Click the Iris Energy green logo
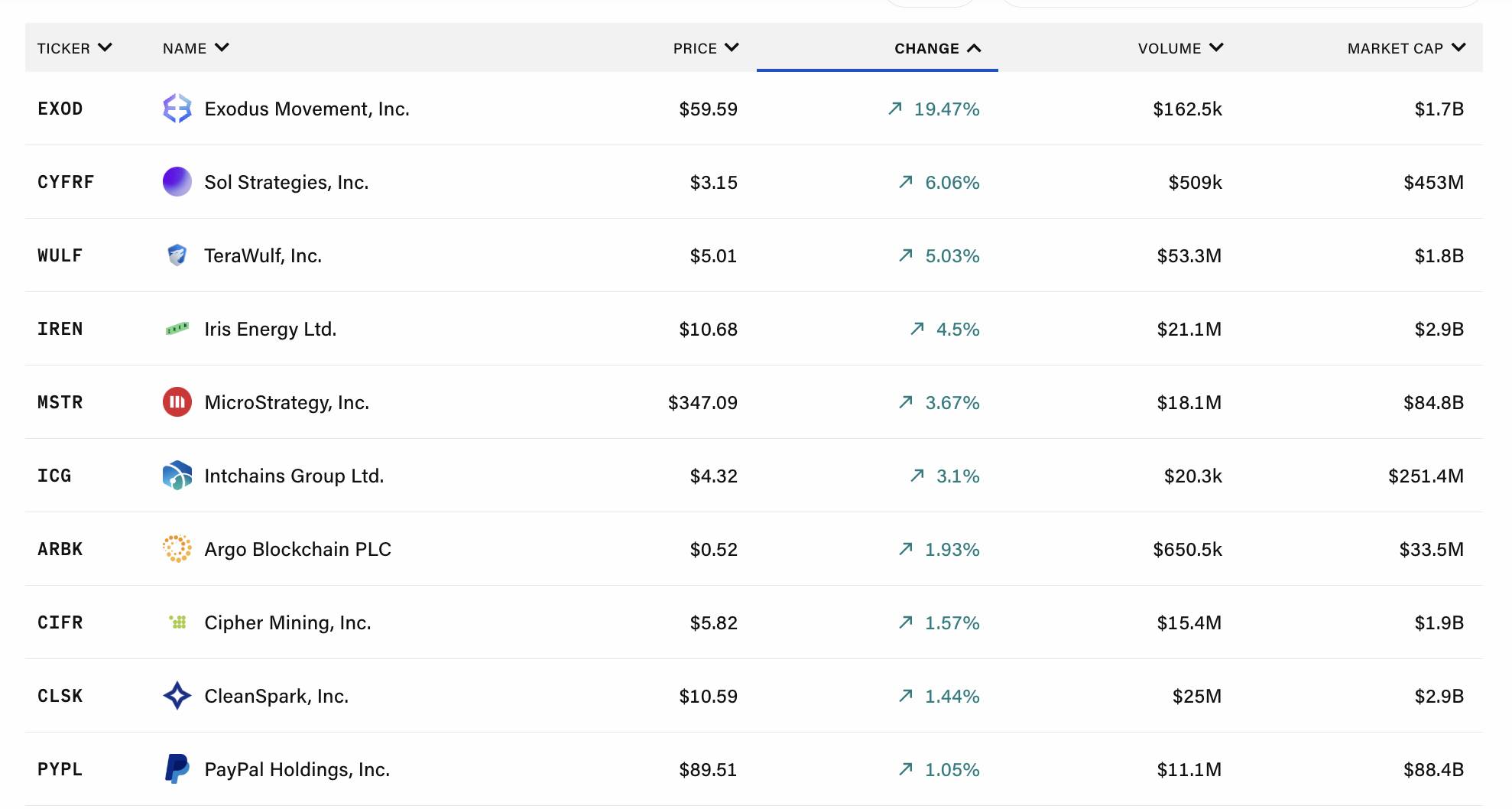This screenshot has width=1512, height=809. pos(177,329)
